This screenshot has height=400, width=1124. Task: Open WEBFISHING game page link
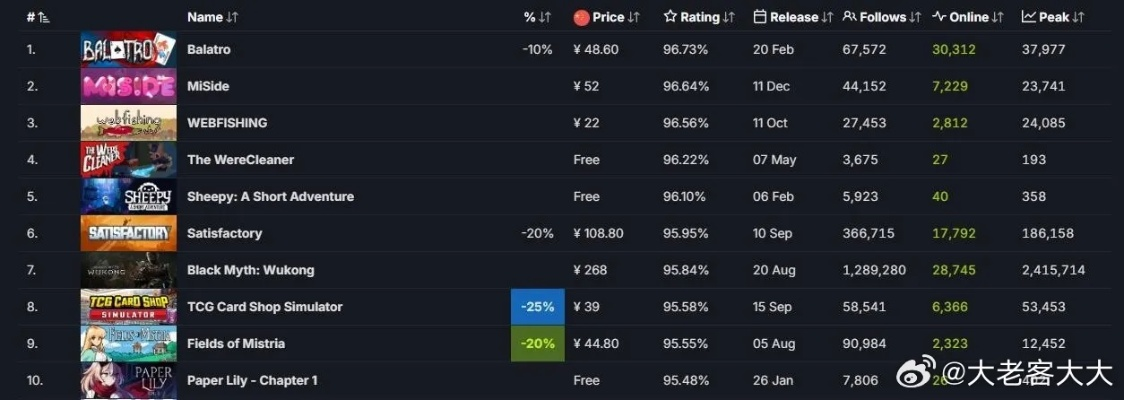tap(227, 123)
